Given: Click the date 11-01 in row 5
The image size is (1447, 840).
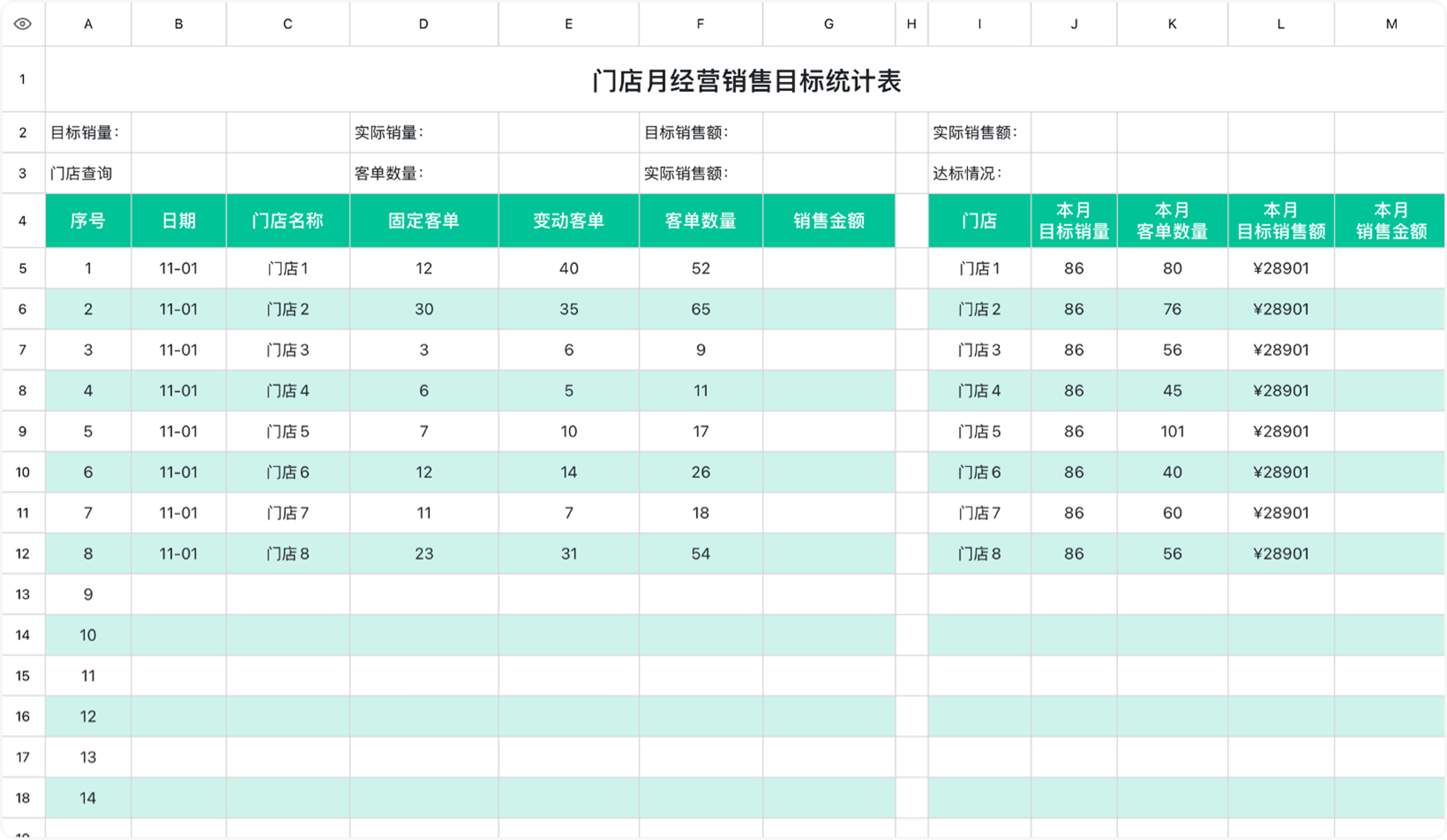Looking at the screenshot, I should pyautogui.click(x=178, y=268).
